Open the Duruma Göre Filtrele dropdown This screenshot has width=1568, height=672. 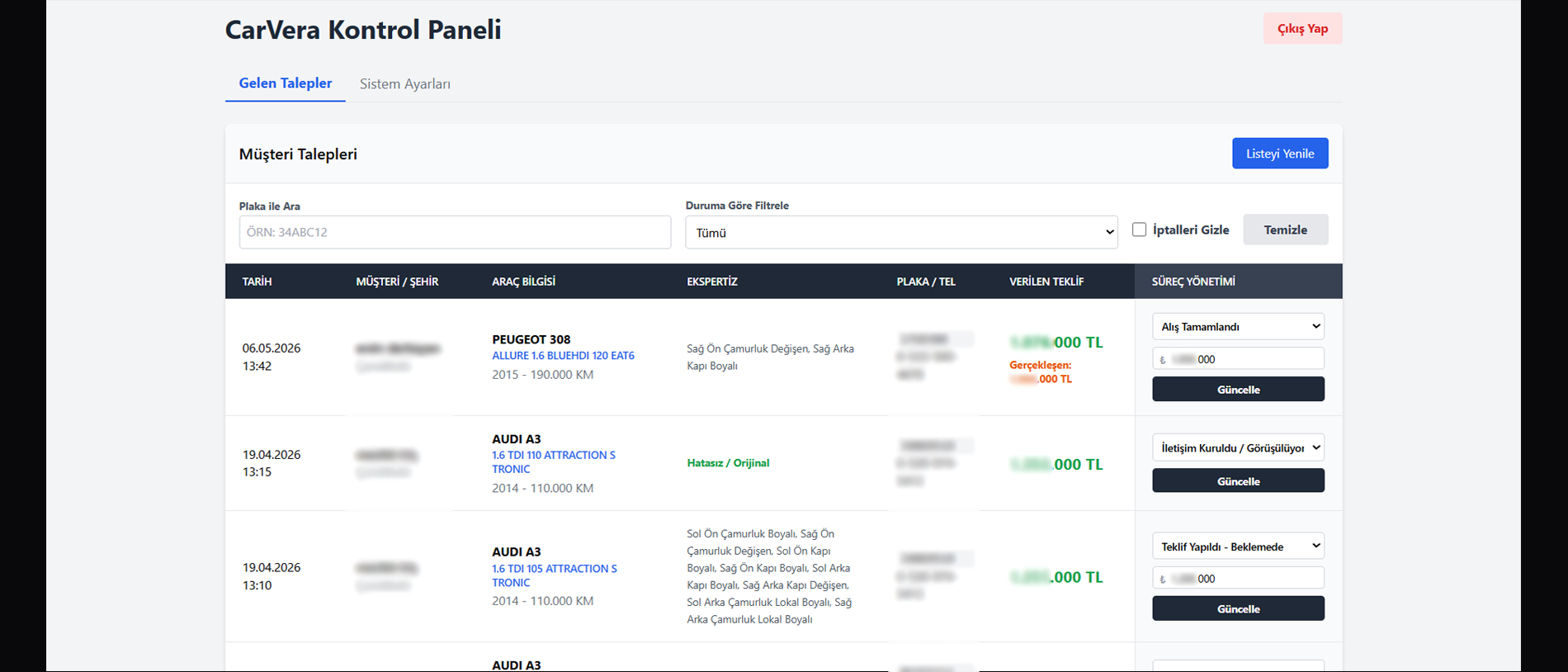coord(901,233)
